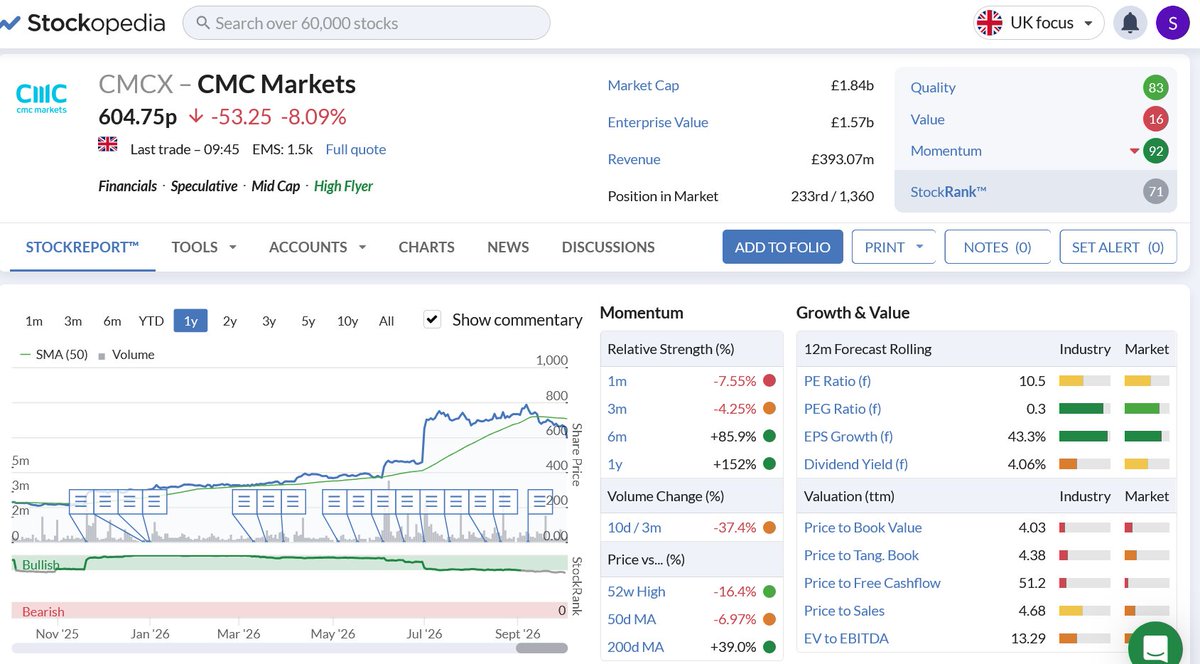Open the UK focus region dropdown

[1039, 23]
